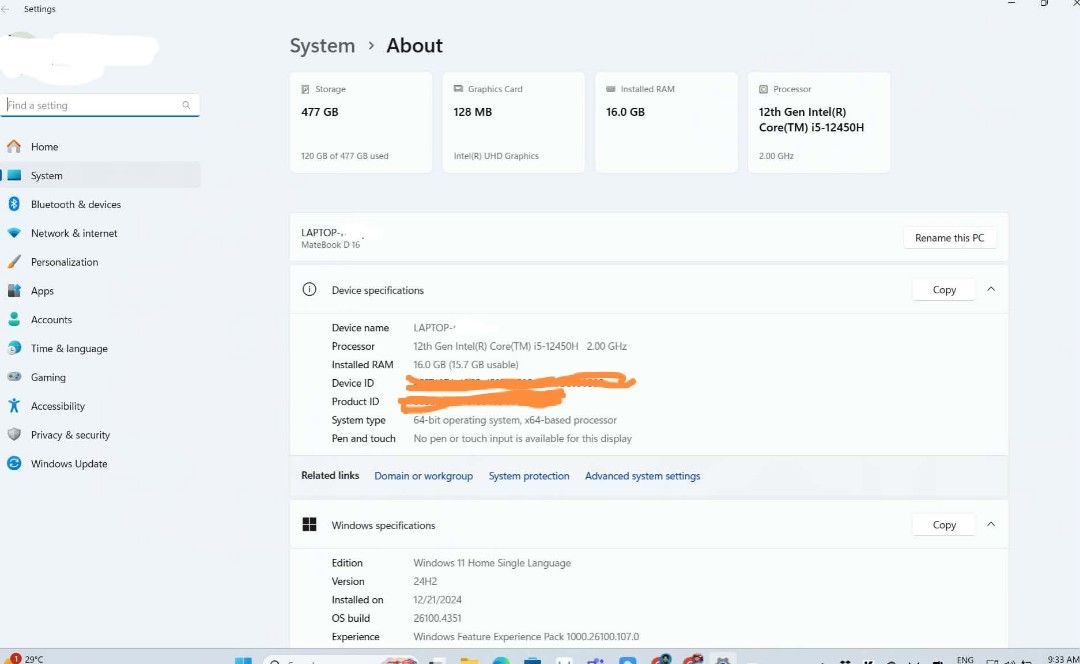Open Bluetooth & devices settings
The width and height of the screenshot is (1080, 664).
tap(101, 205)
